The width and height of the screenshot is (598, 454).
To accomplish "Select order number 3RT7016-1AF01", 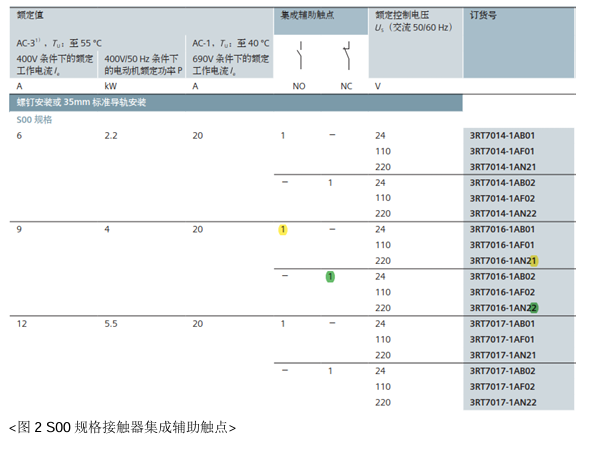I will tap(502, 245).
